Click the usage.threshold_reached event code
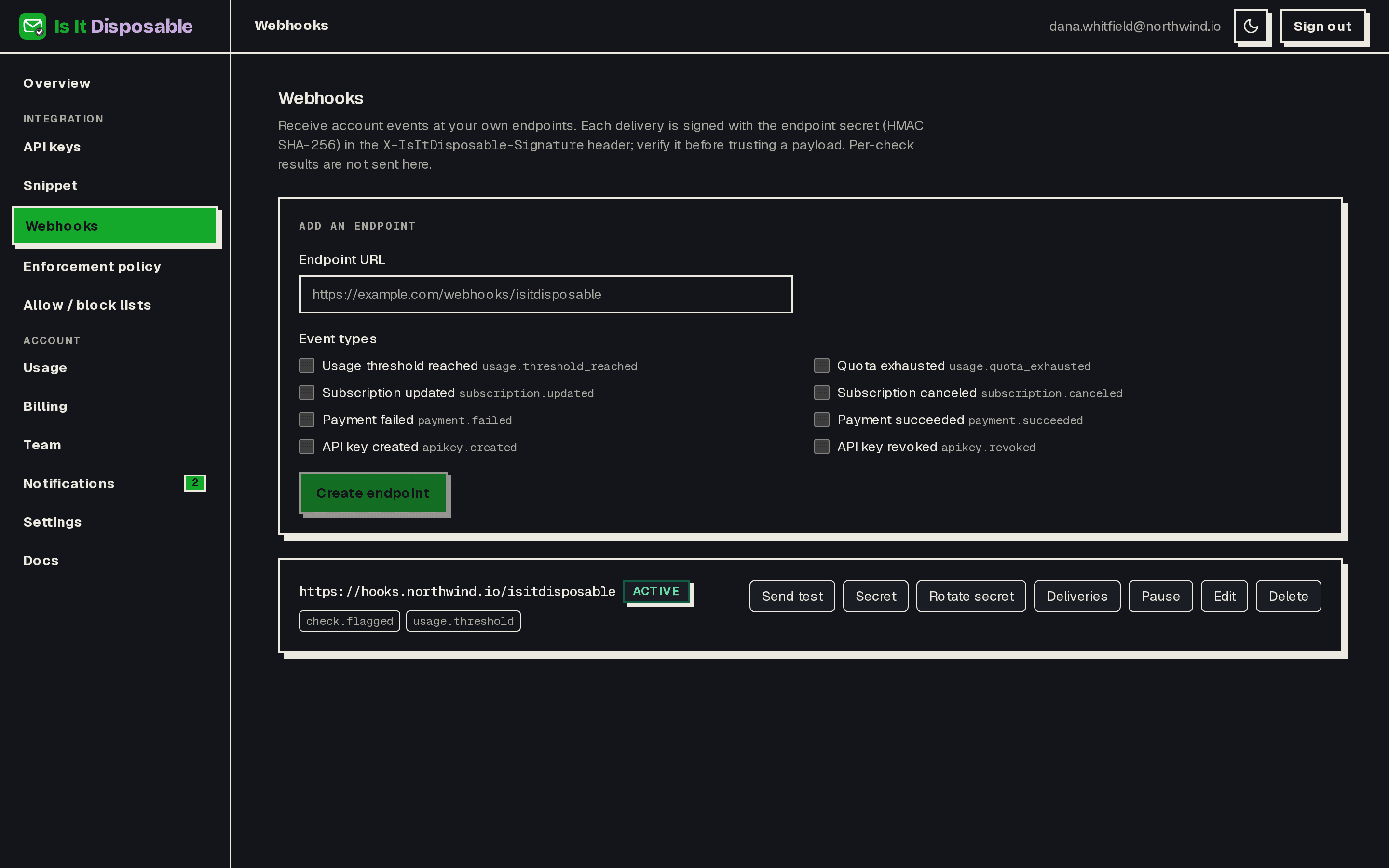Screen dimensions: 1389x868 tap(559, 366)
